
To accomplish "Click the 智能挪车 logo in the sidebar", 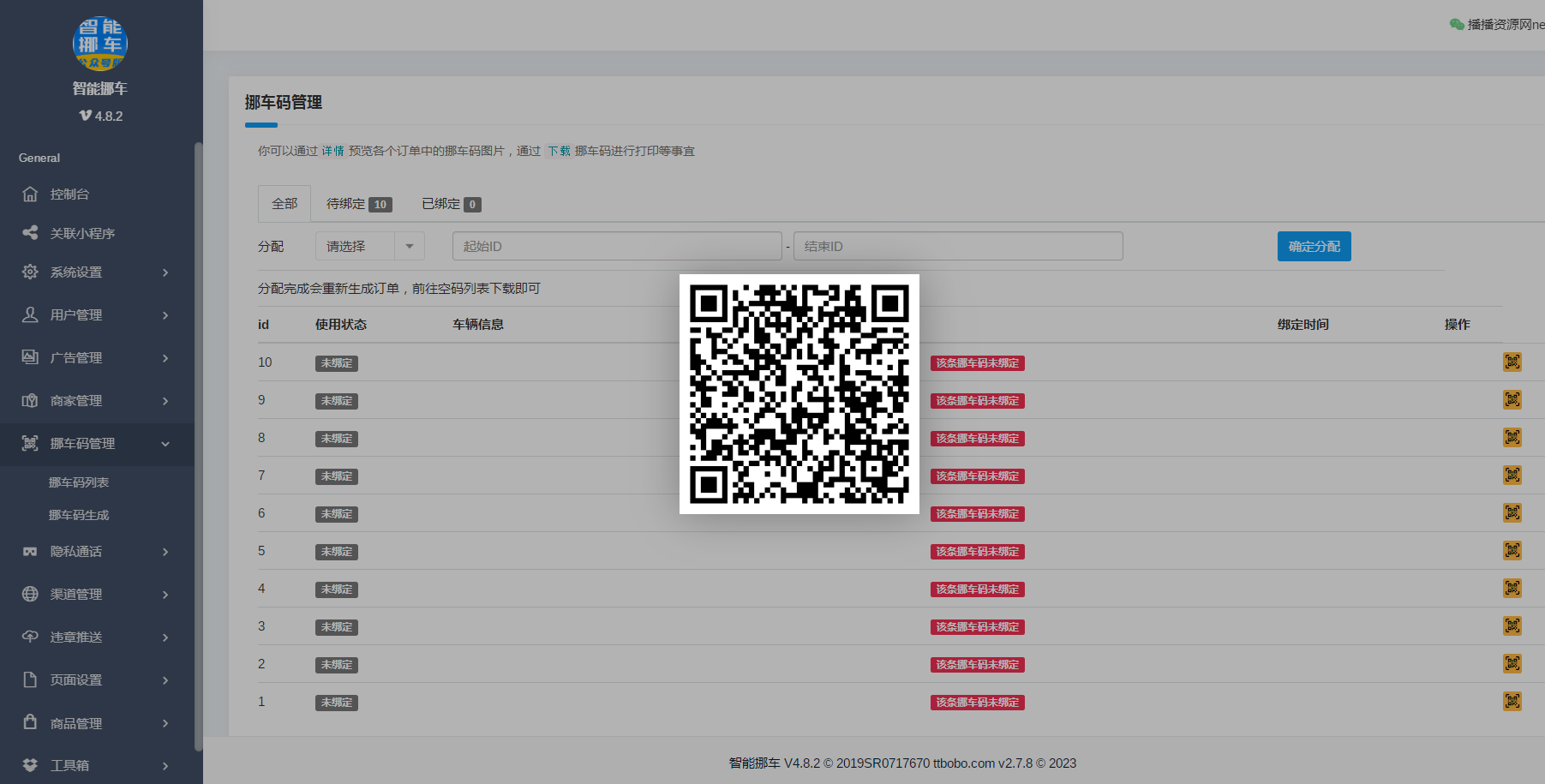I will pos(100,43).
